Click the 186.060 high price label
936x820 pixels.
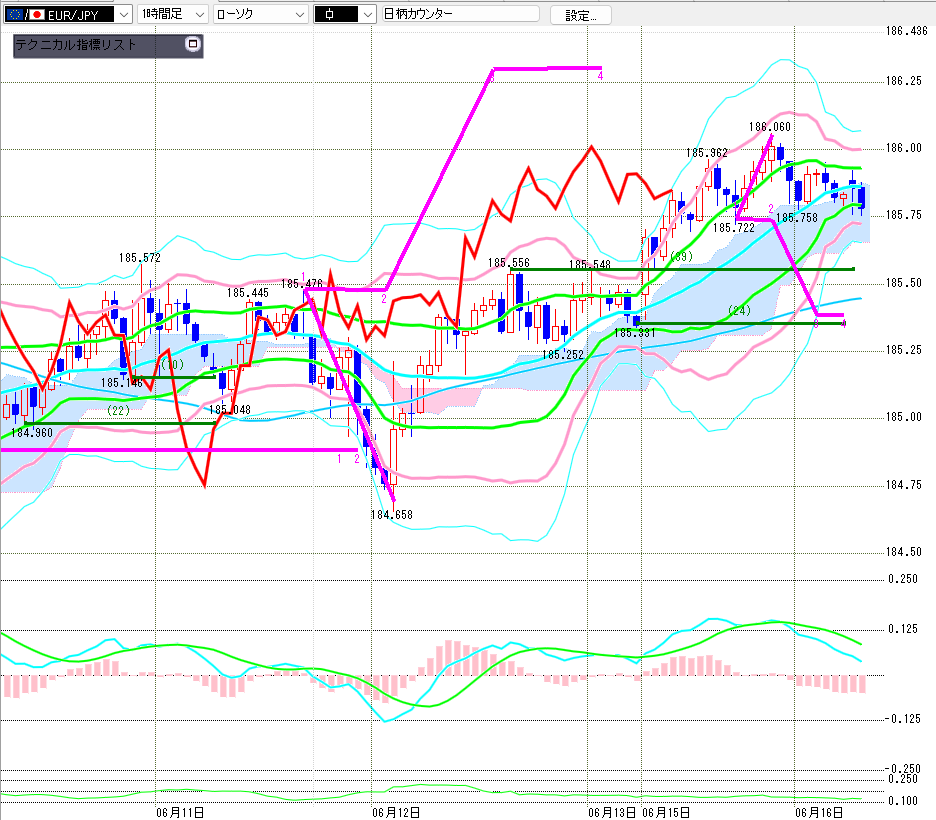(x=769, y=127)
